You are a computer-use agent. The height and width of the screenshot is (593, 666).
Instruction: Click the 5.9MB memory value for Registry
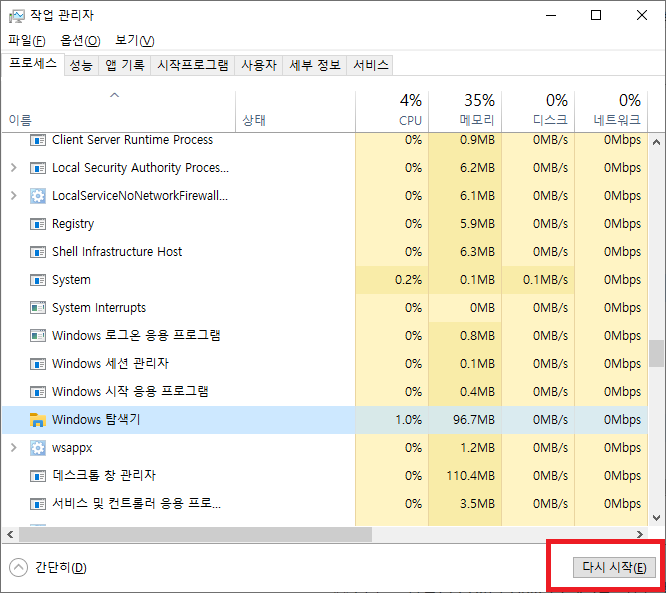pyautogui.click(x=477, y=224)
